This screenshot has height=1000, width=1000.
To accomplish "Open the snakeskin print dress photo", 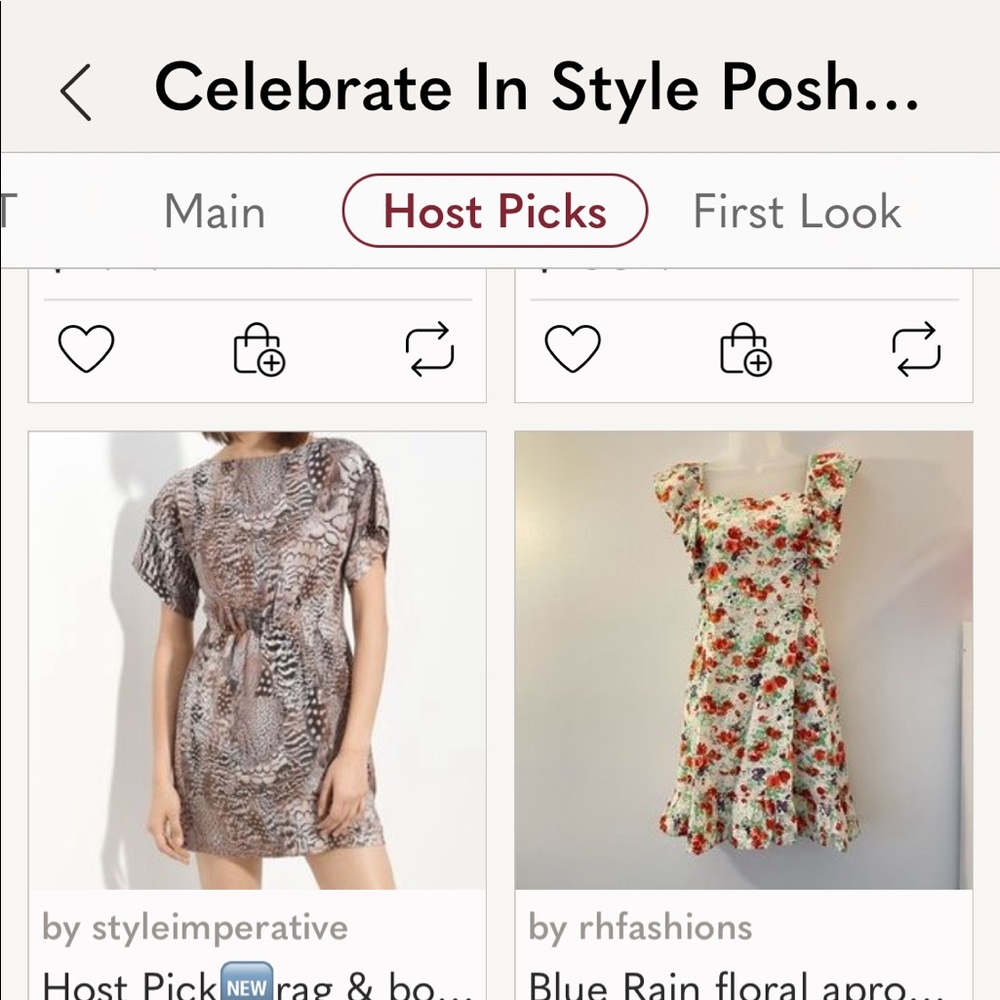I will pyautogui.click(x=257, y=660).
